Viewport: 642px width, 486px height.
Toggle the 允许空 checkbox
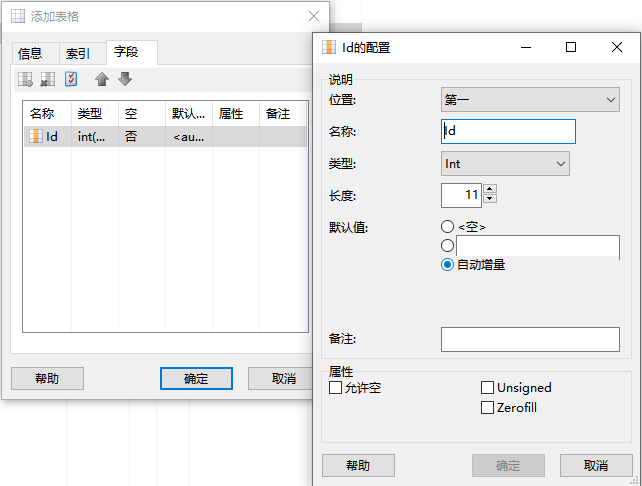coord(335,387)
